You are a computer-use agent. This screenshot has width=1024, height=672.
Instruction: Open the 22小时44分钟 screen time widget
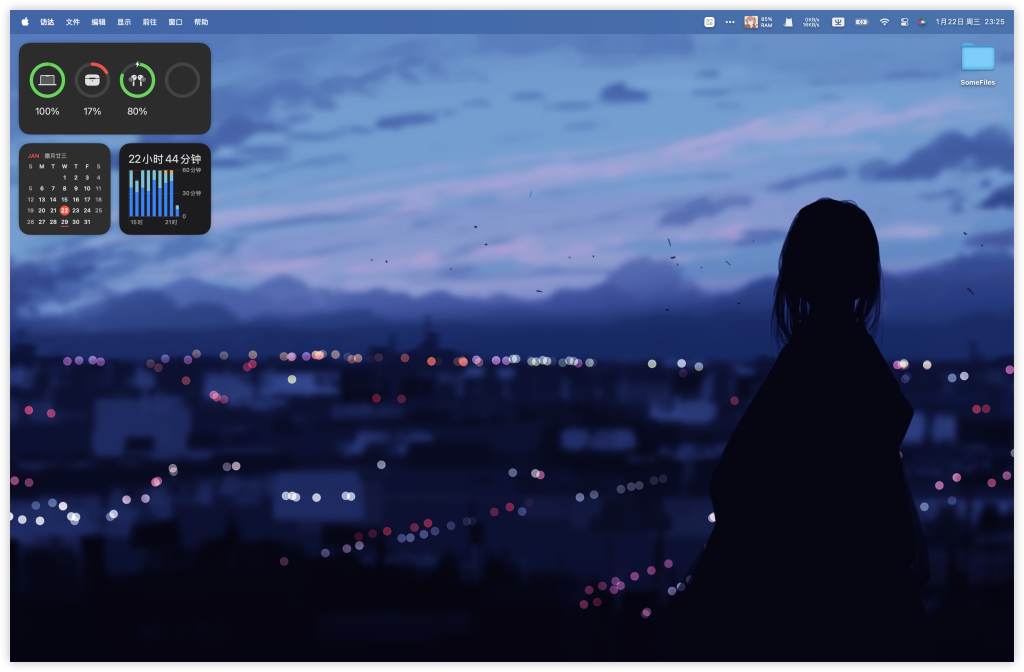[165, 189]
